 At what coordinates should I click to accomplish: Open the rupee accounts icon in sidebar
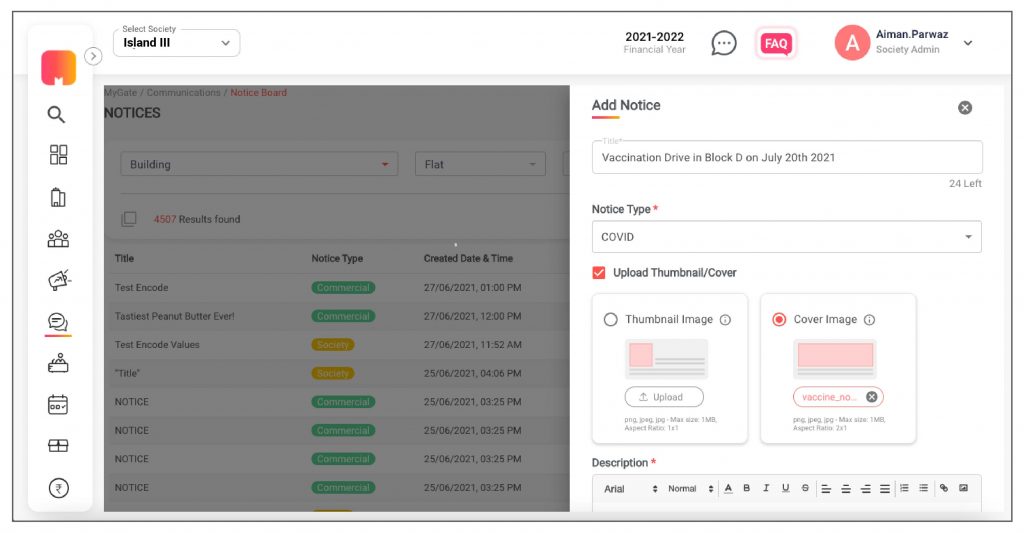59,488
